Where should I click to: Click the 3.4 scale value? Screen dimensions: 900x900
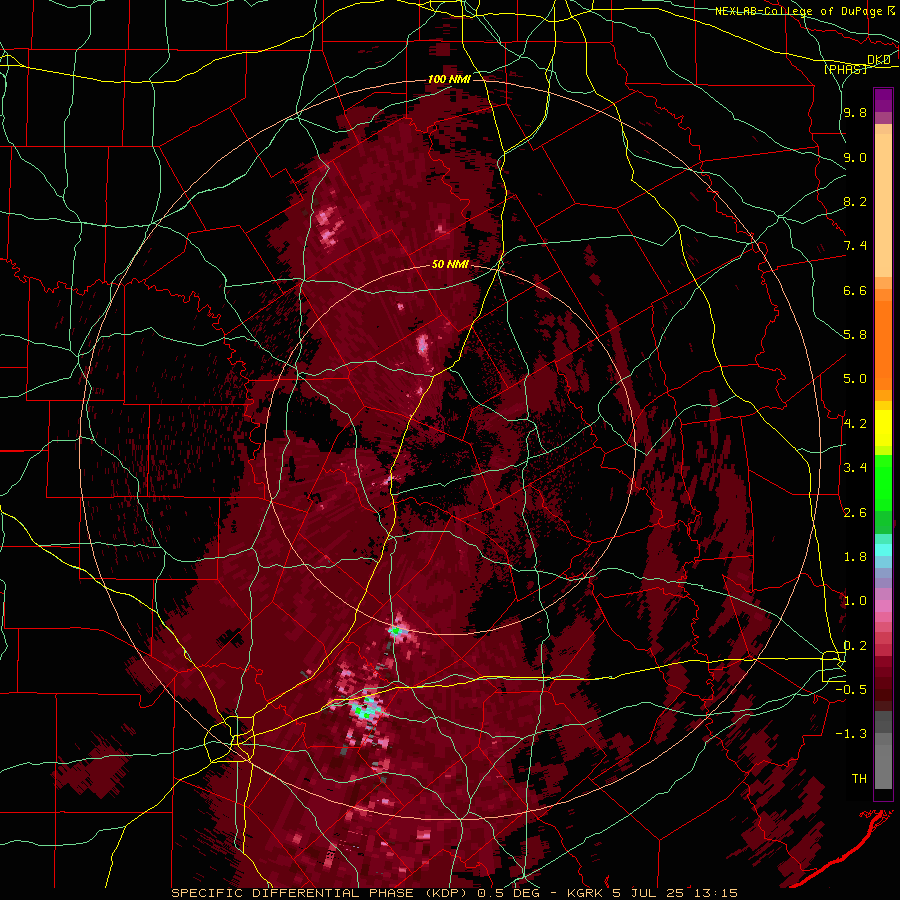(x=855, y=468)
